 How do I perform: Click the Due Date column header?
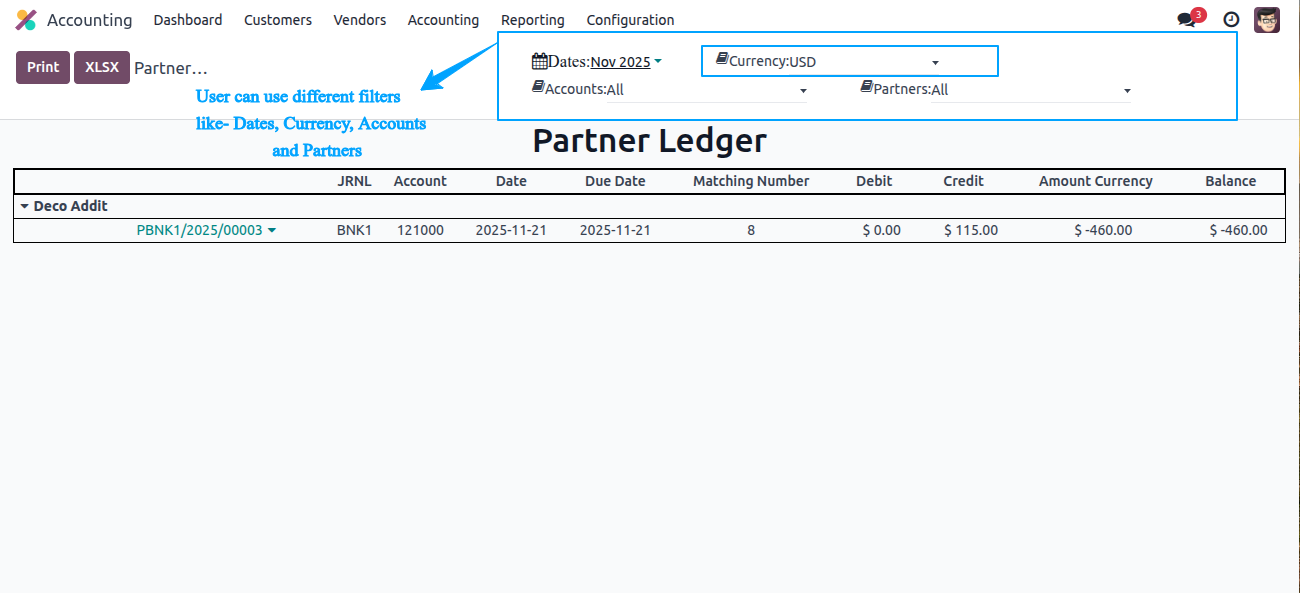click(615, 181)
